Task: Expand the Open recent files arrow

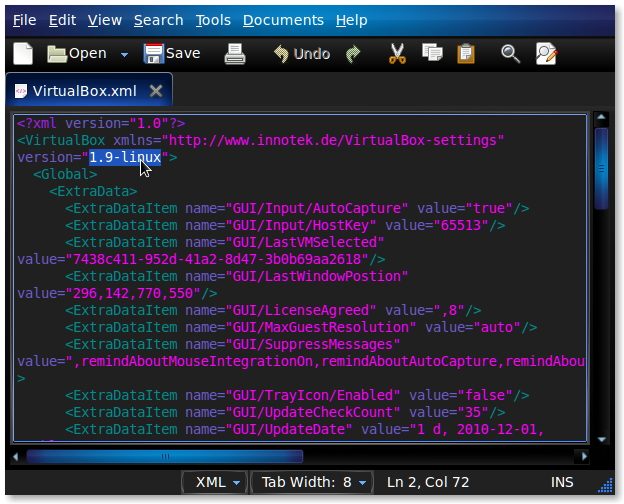Action: coord(124,55)
